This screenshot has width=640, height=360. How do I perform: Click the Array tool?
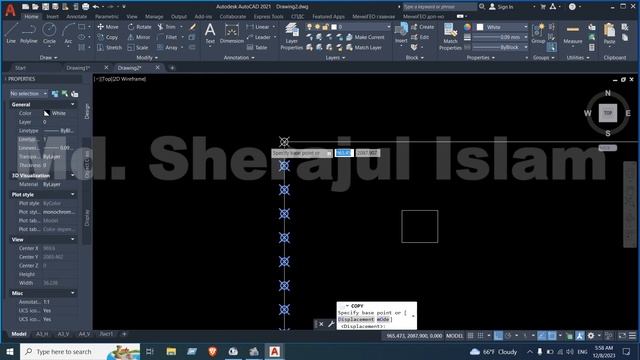click(167, 47)
